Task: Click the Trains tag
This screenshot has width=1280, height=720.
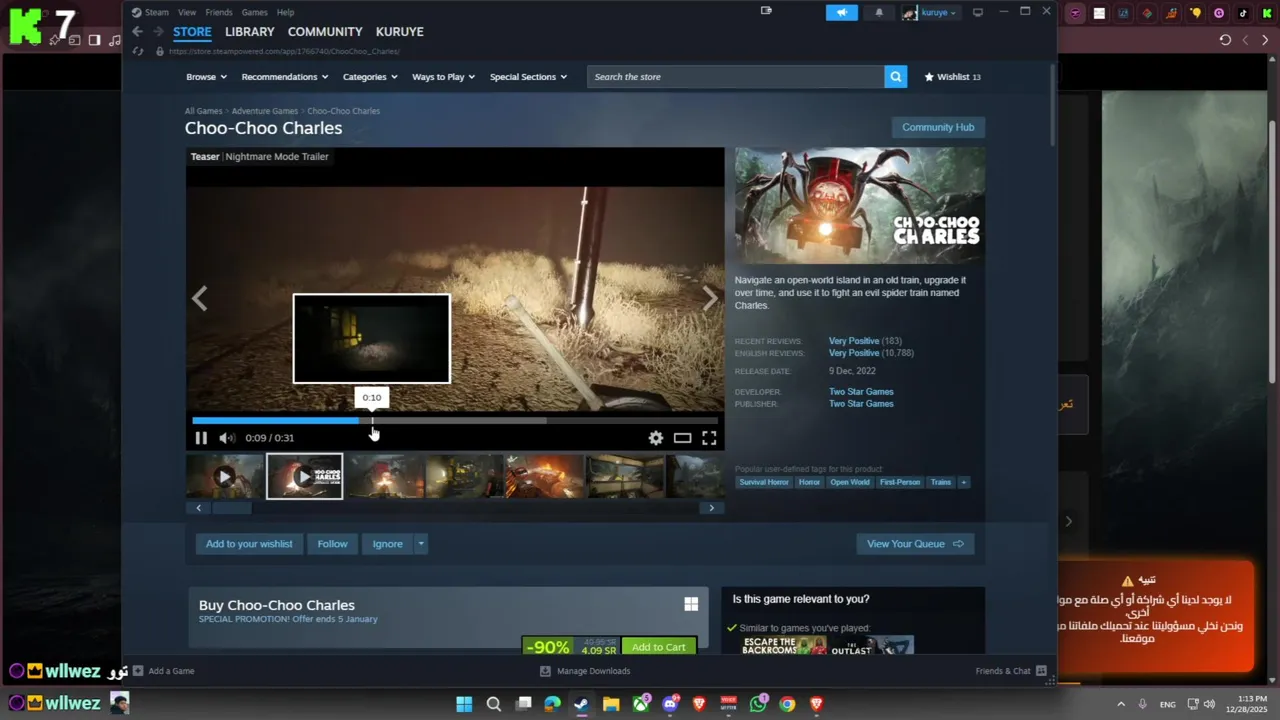Action: 941,482
